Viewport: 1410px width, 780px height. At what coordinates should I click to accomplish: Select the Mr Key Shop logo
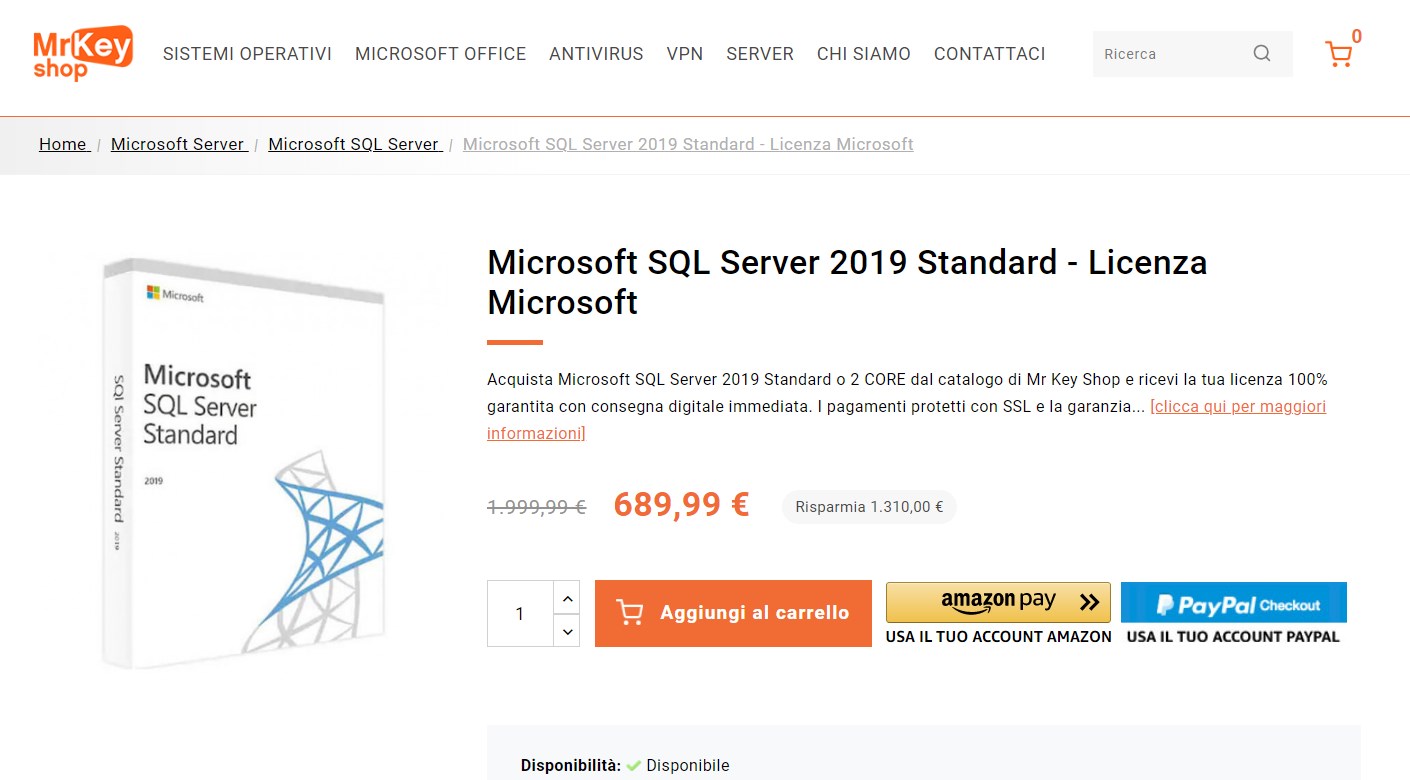point(82,53)
